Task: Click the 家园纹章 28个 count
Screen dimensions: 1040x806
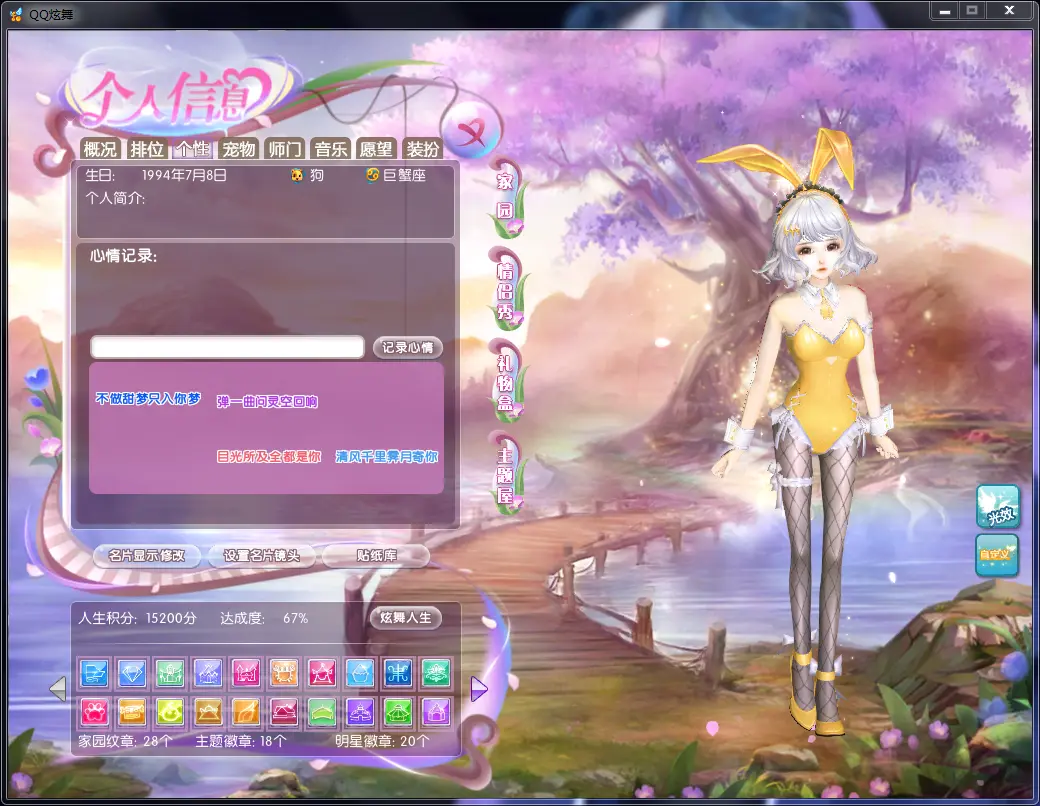Action: [x=125, y=741]
